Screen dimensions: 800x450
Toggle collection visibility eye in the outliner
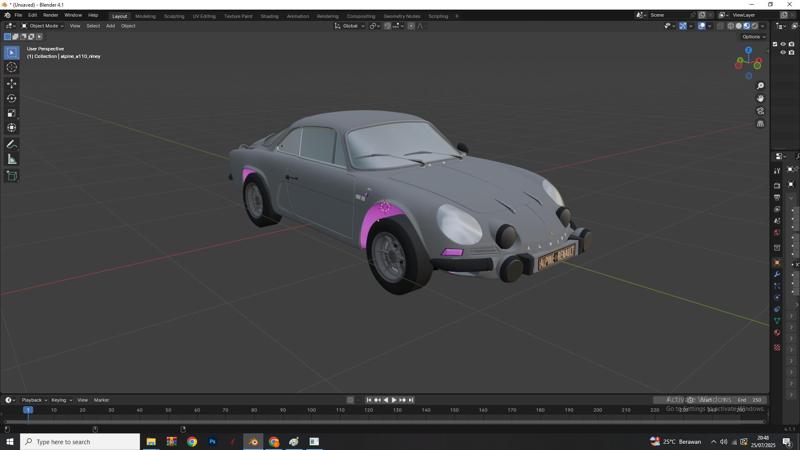pos(783,44)
